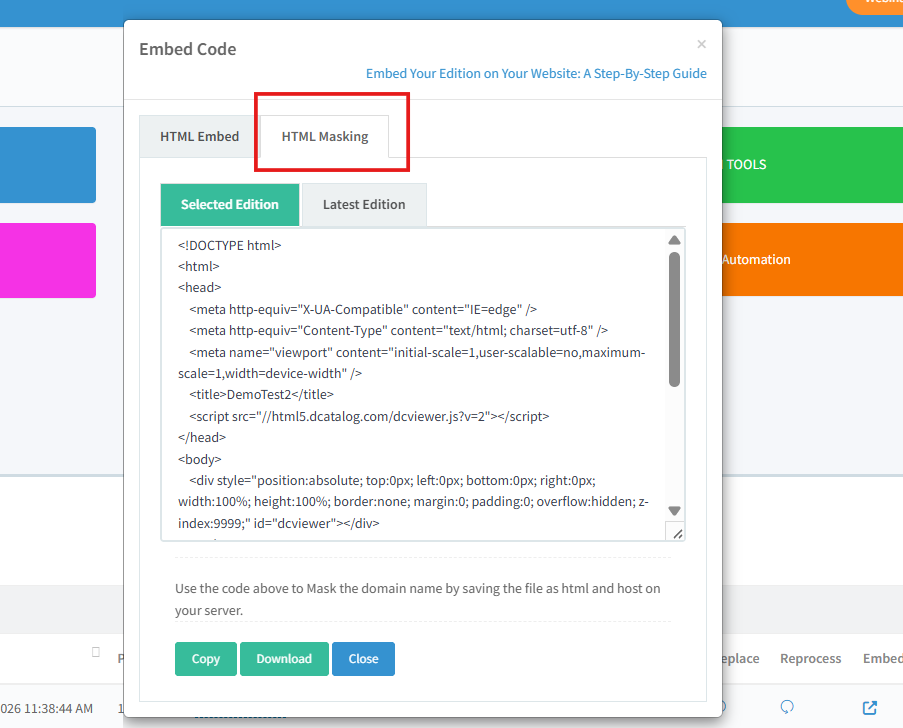
Task: Copy the masking code
Action: pyautogui.click(x=205, y=659)
